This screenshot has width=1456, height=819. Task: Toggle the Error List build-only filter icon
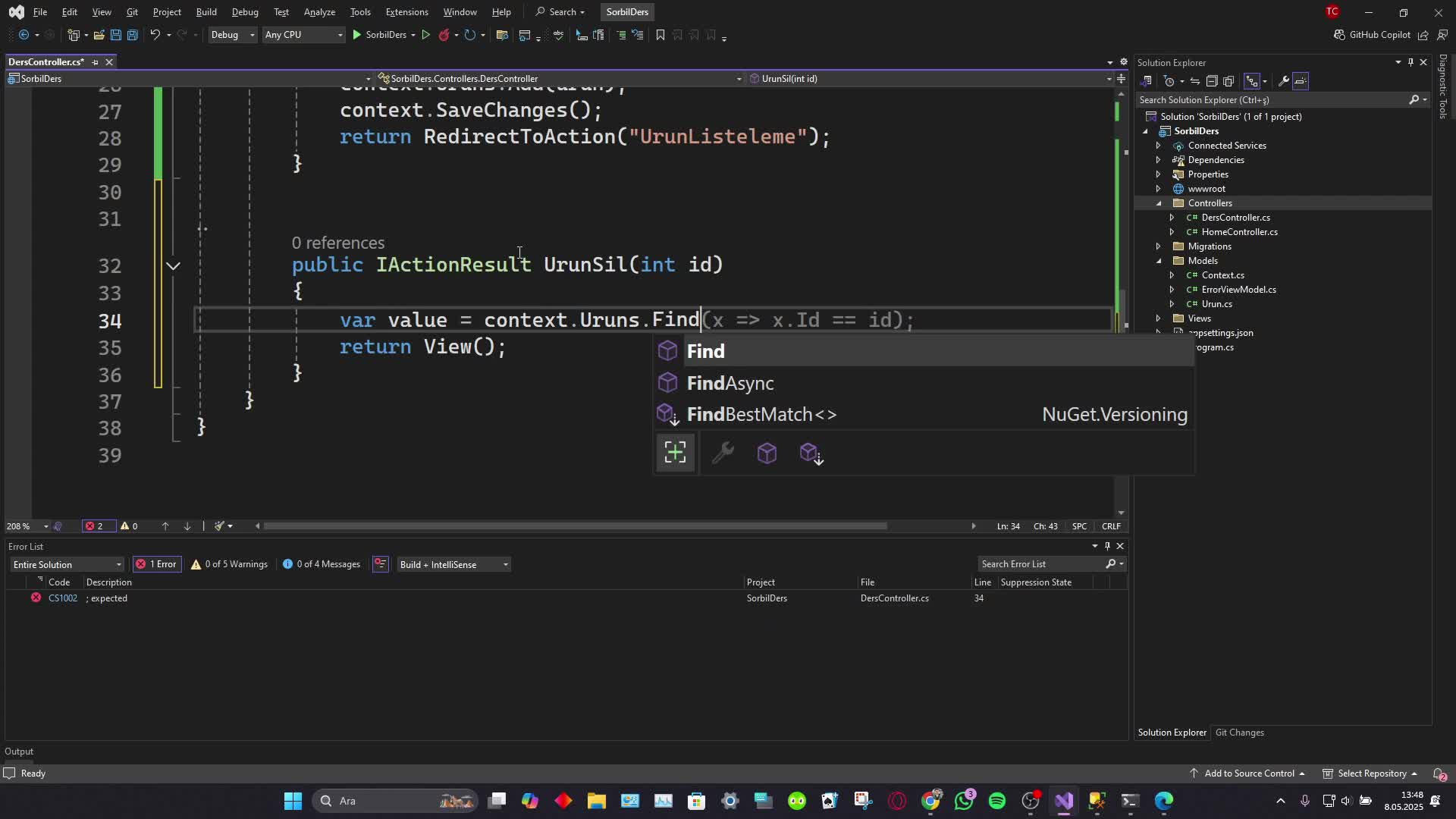point(381,564)
